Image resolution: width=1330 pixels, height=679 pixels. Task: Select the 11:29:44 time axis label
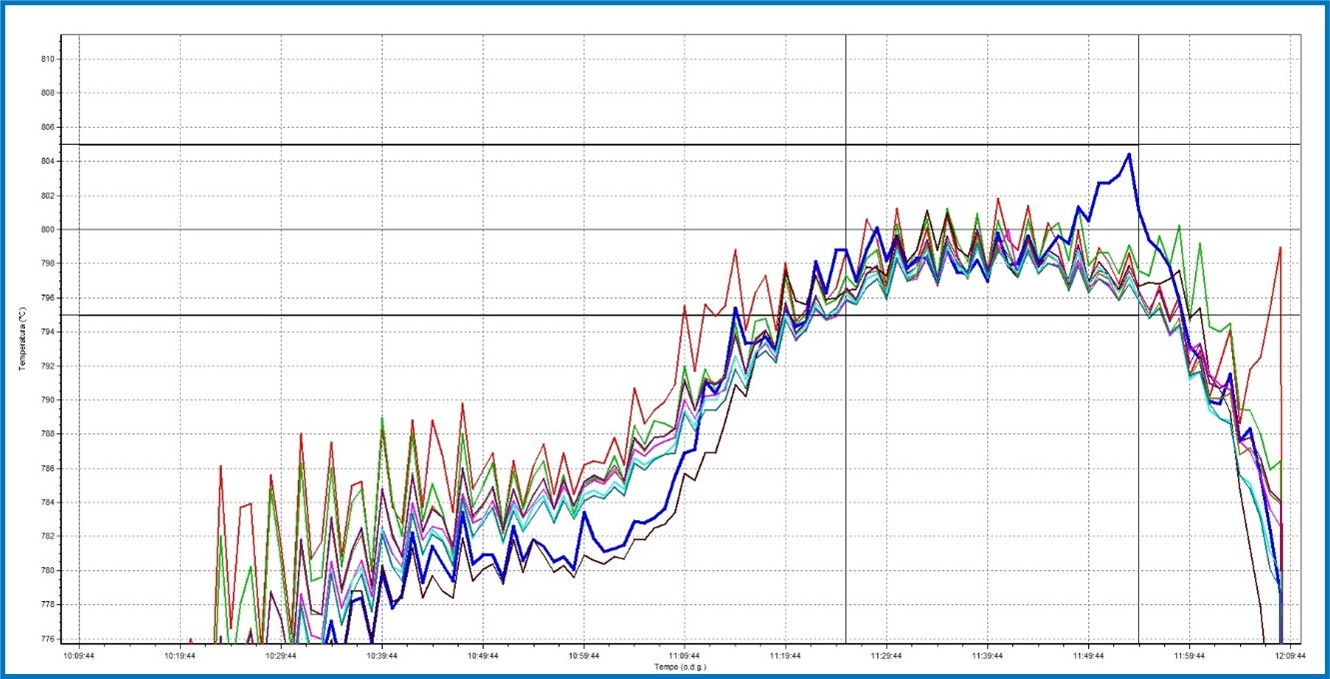point(886,657)
